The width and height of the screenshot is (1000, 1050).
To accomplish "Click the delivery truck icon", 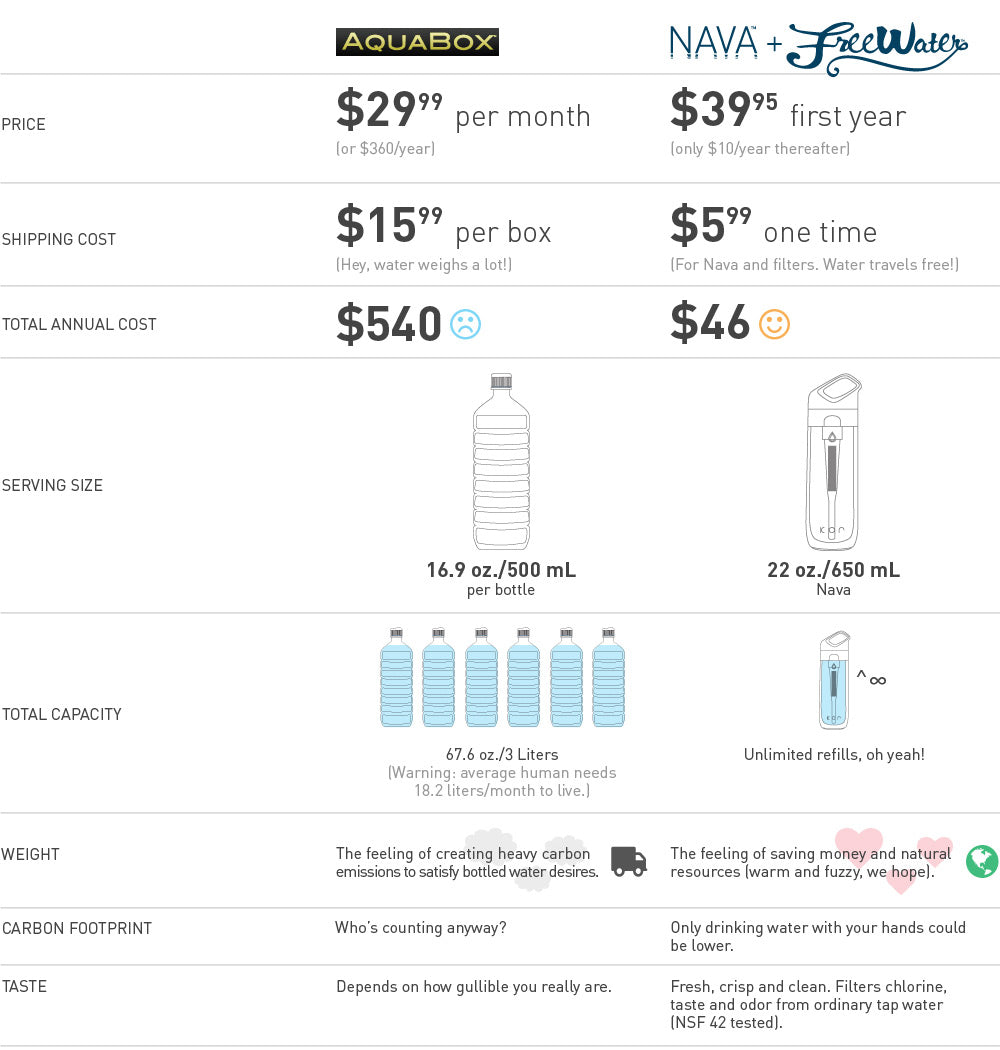I will point(628,861).
